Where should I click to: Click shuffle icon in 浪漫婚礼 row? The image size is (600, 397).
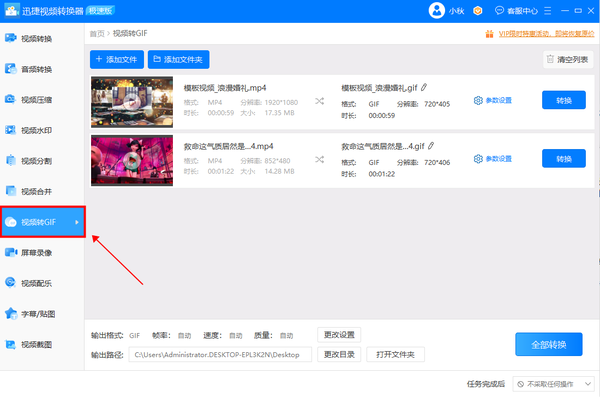coord(320,101)
